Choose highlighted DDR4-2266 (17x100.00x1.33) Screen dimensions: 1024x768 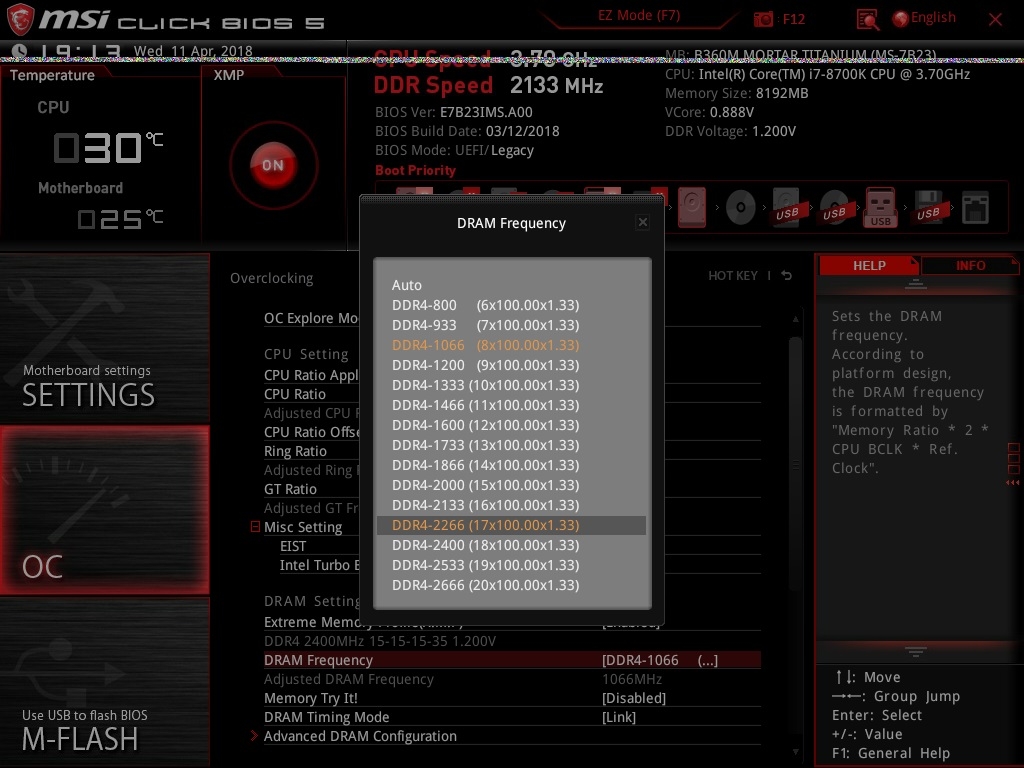coord(511,525)
